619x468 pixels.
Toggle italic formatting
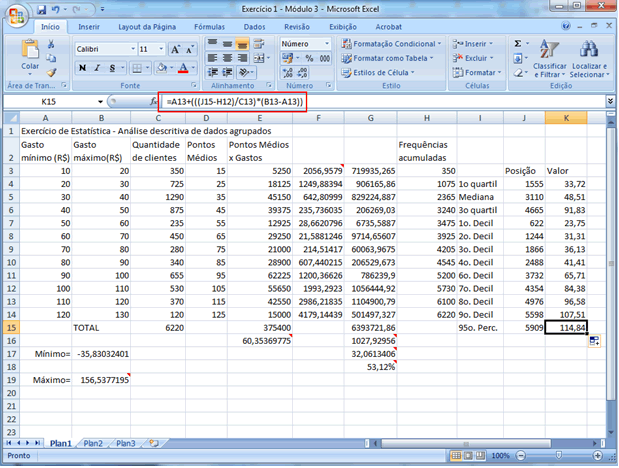tap(96, 68)
